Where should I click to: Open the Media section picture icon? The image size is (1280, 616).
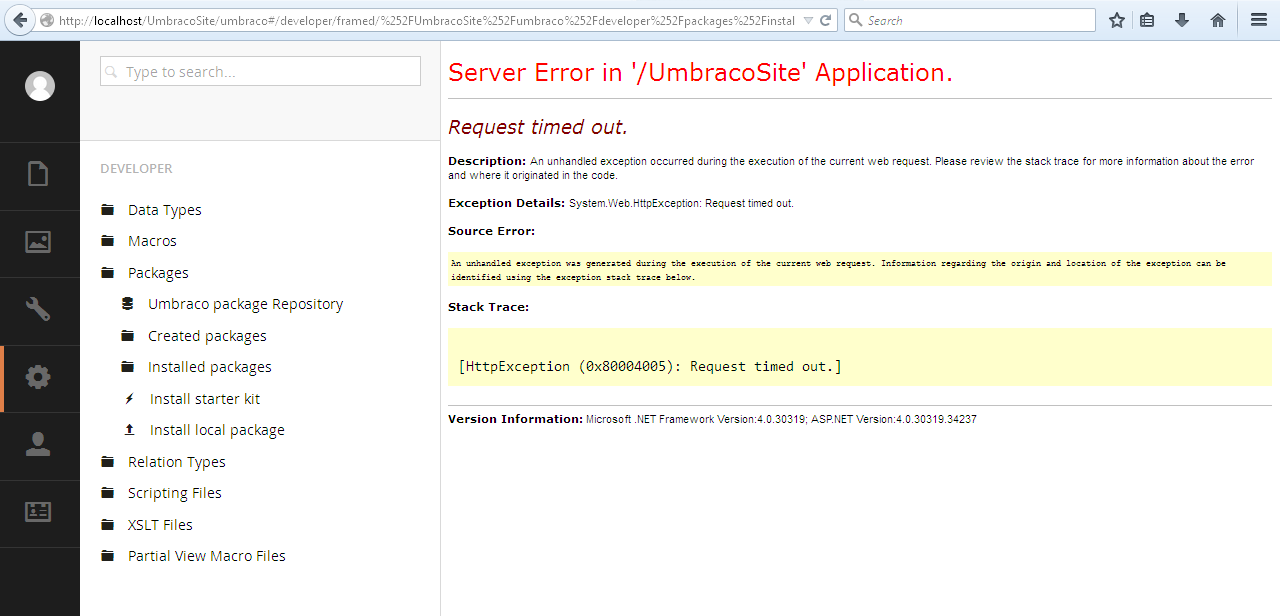(38, 241)
